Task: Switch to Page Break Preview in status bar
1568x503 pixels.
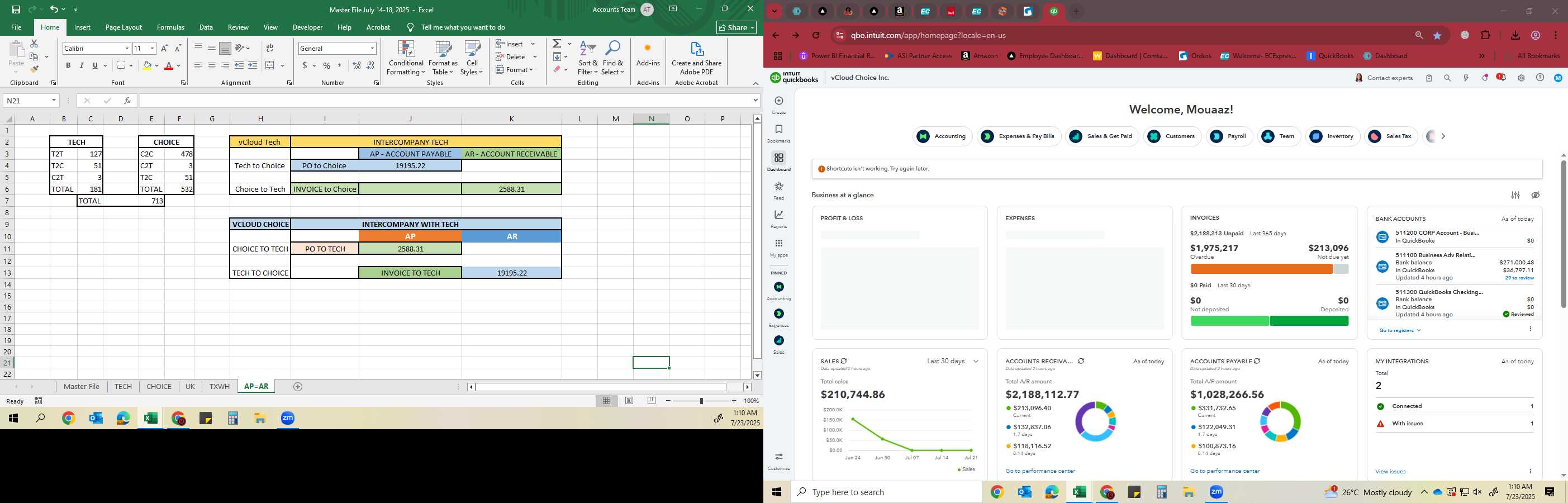Action: tap(652, 401)
